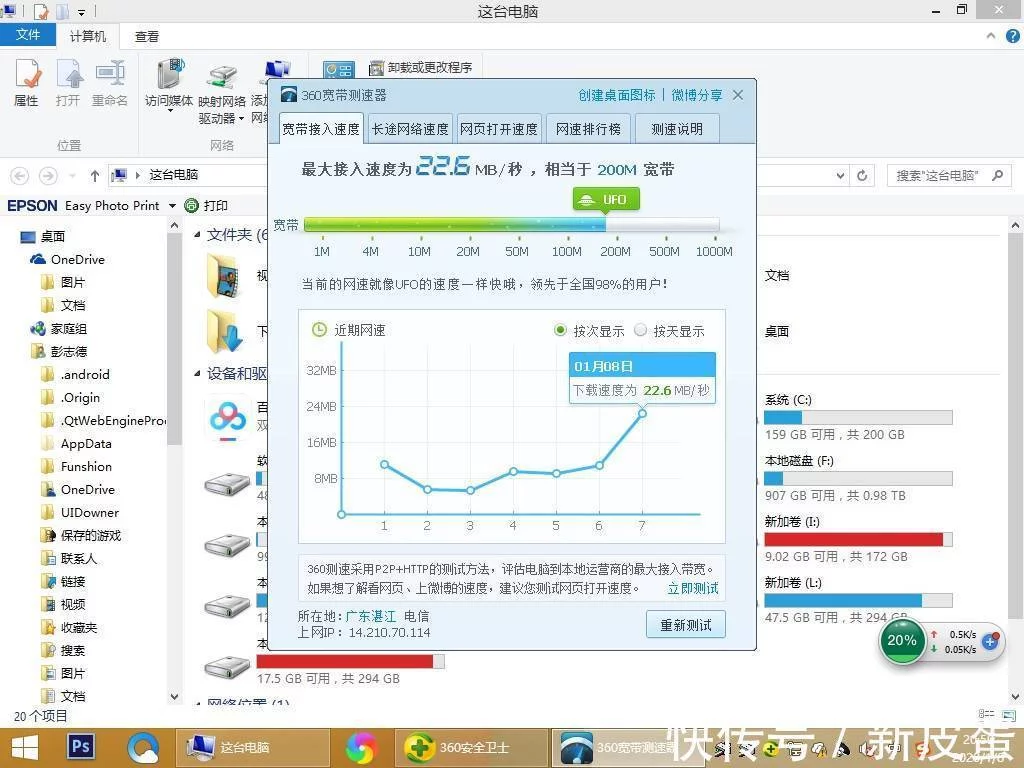Click the 映射网络驱动器 map drive icon

pos(222,76)
